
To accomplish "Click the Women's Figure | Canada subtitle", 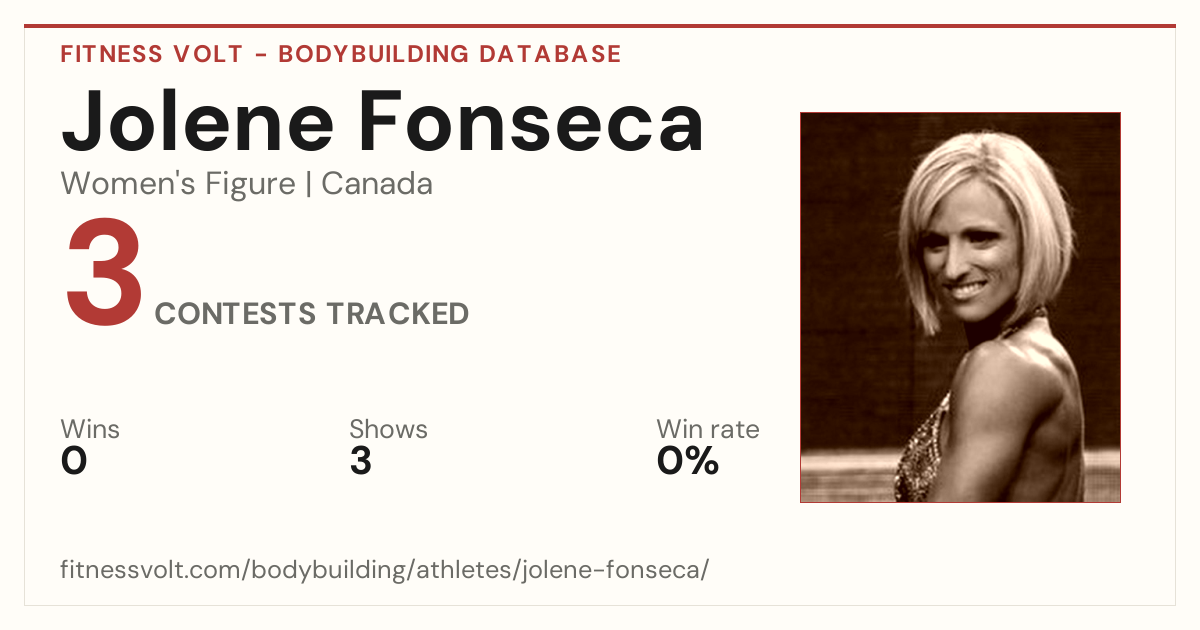I will click(247, 184).
